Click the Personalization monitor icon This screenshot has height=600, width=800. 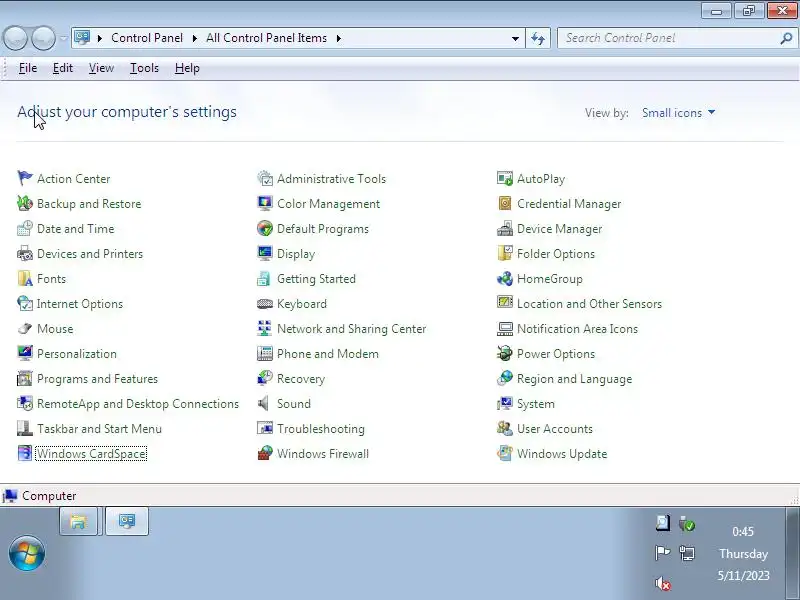click(24, 354)
